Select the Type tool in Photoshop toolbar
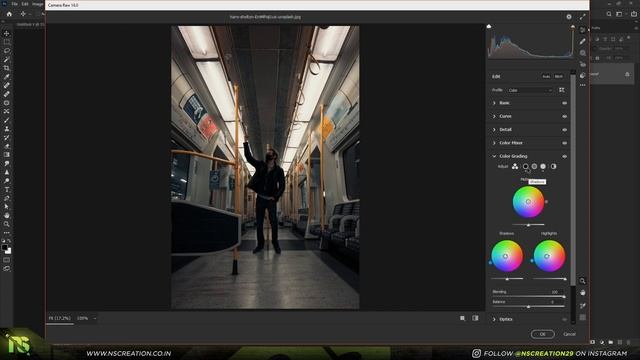Screen dimensions: 640x360 point(7,189)
